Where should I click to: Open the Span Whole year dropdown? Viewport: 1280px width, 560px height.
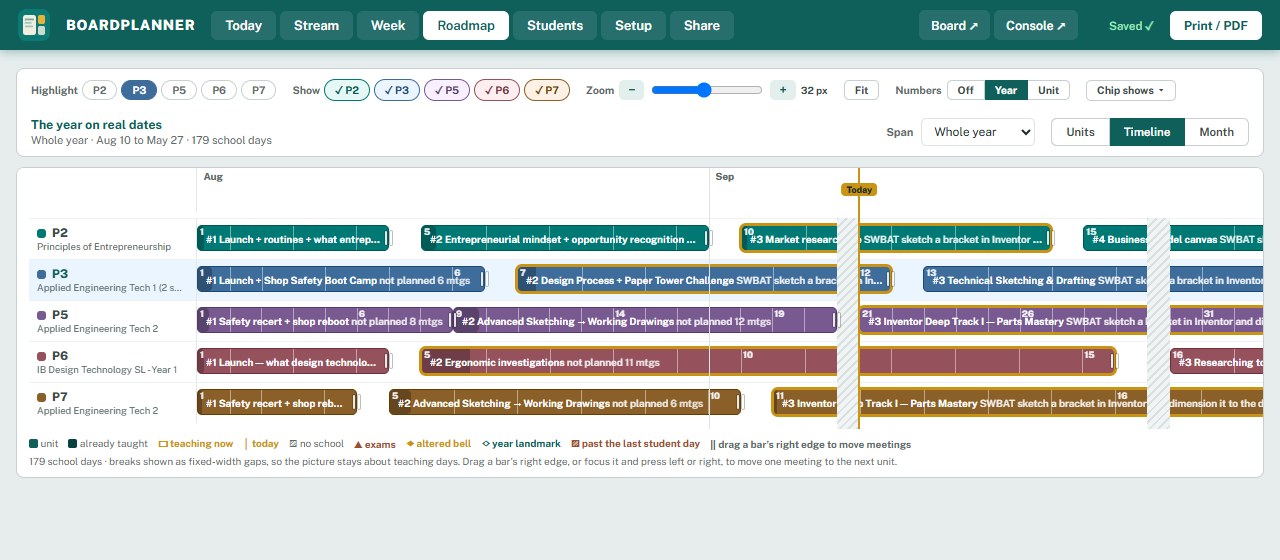(x=978, y=132)
